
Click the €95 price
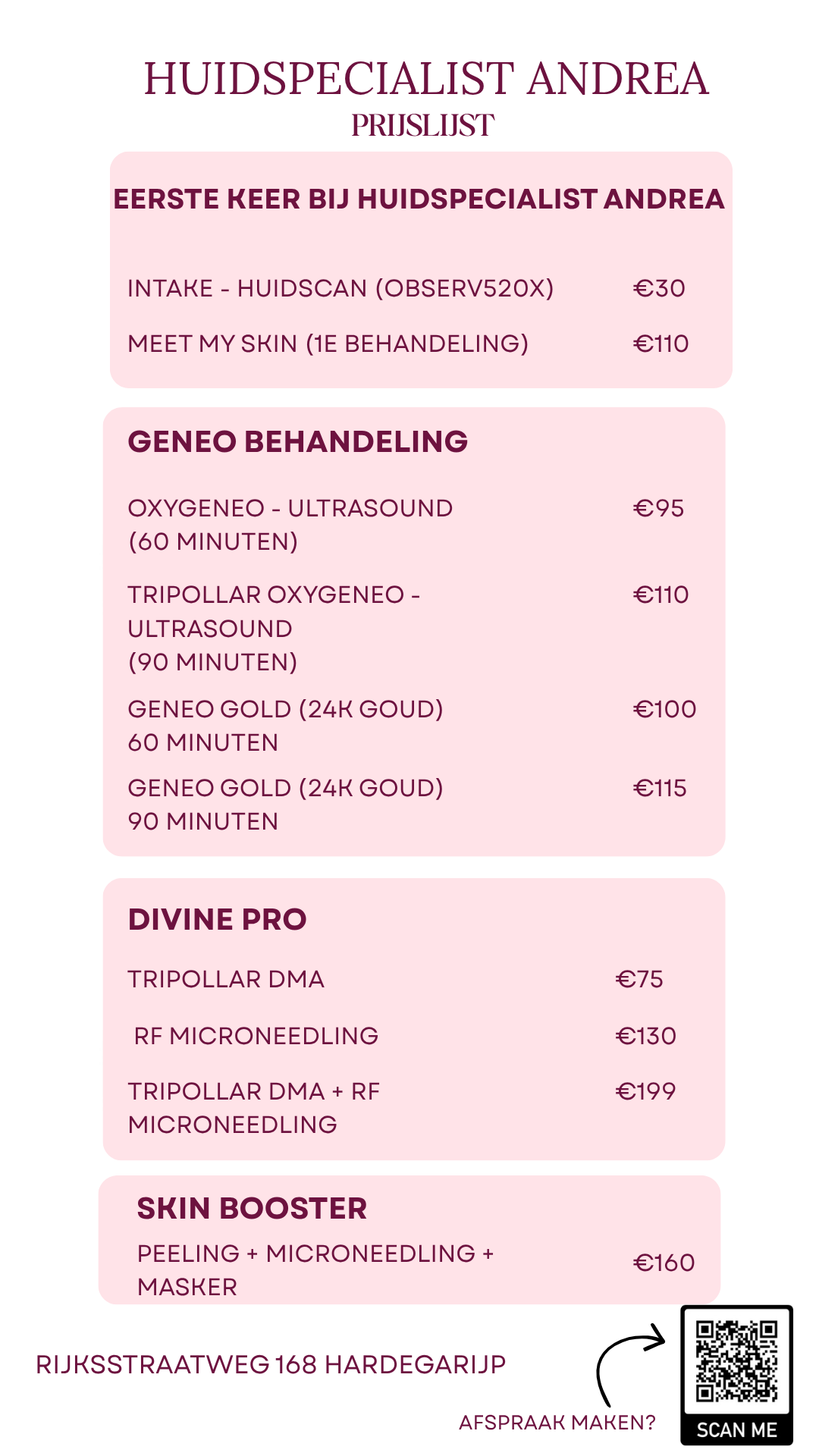658,508
